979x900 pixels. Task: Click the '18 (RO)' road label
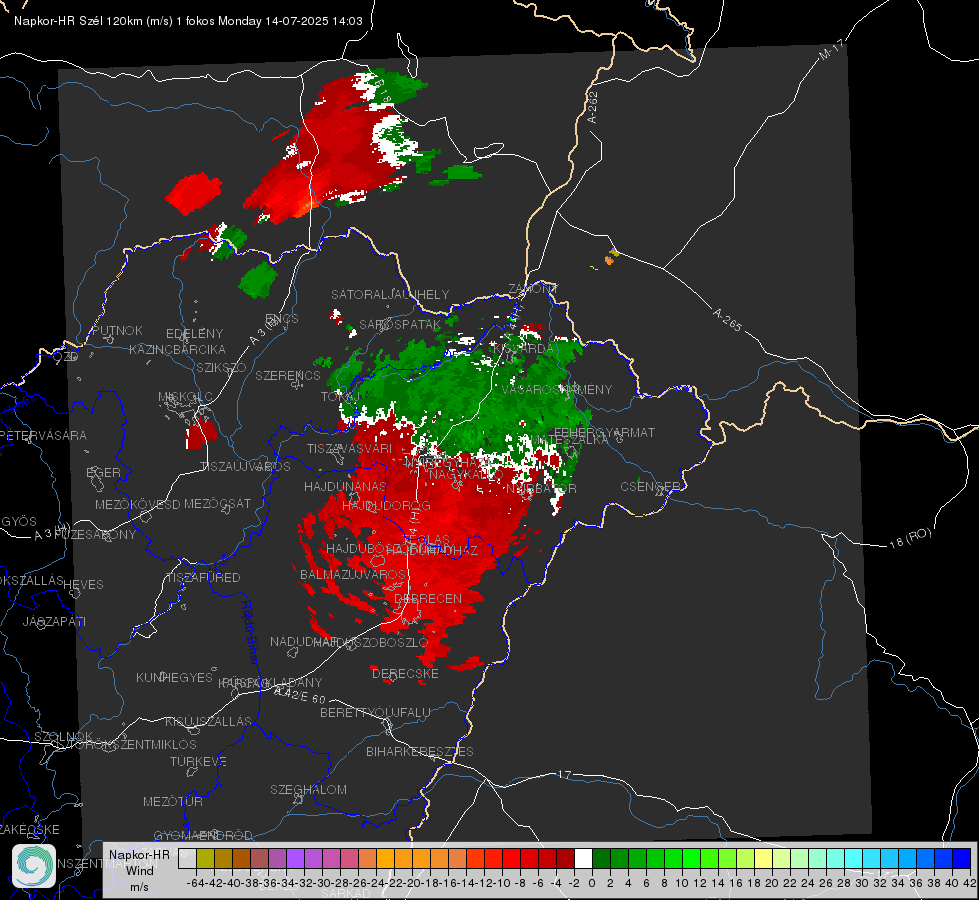click(910, 538)
